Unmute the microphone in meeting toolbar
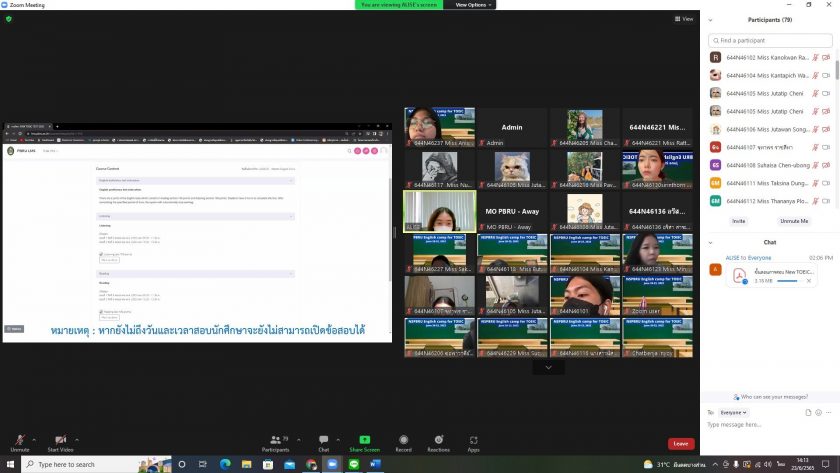 coord(19,443)
